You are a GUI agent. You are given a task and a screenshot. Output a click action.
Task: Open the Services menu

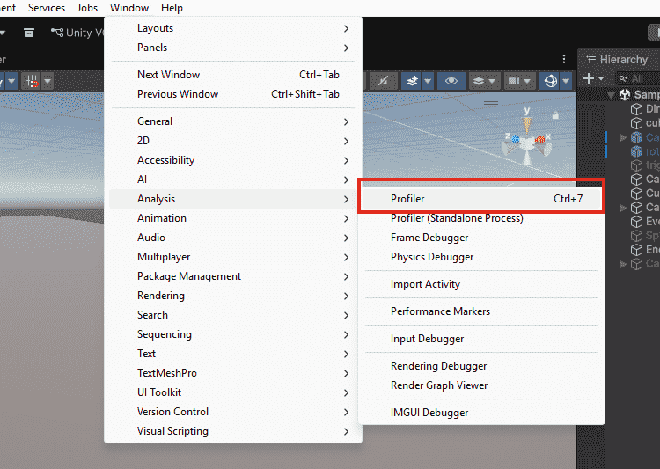pos(46,8)
